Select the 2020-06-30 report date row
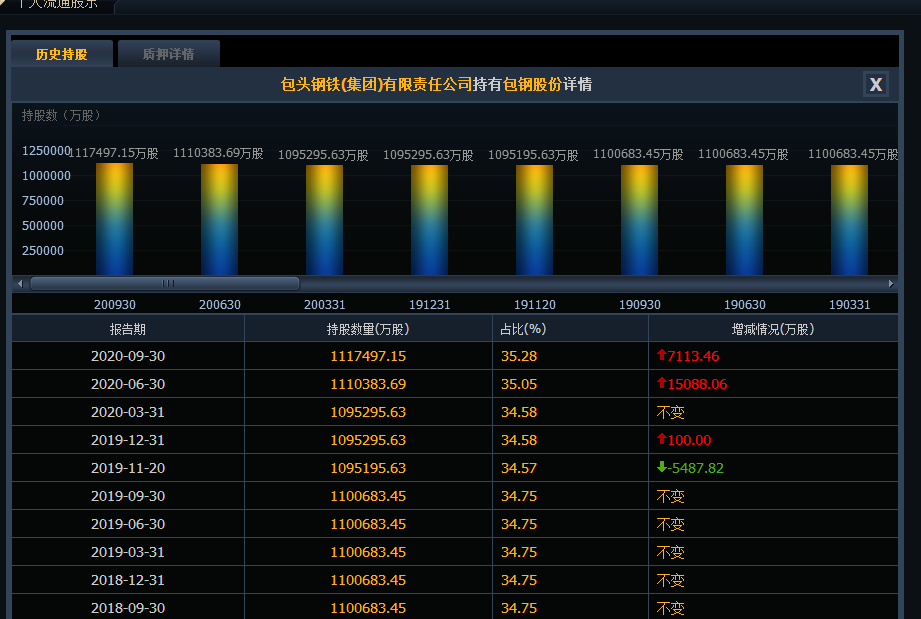Image resolution: width=921 pixels, height=619 pixels. [455, 384]
